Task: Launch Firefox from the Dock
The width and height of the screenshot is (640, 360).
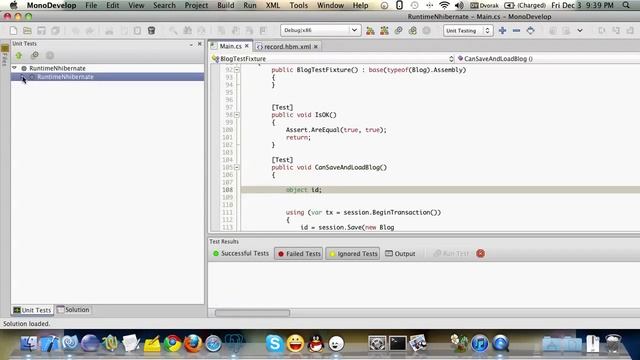Action: (x=193, y=343)
